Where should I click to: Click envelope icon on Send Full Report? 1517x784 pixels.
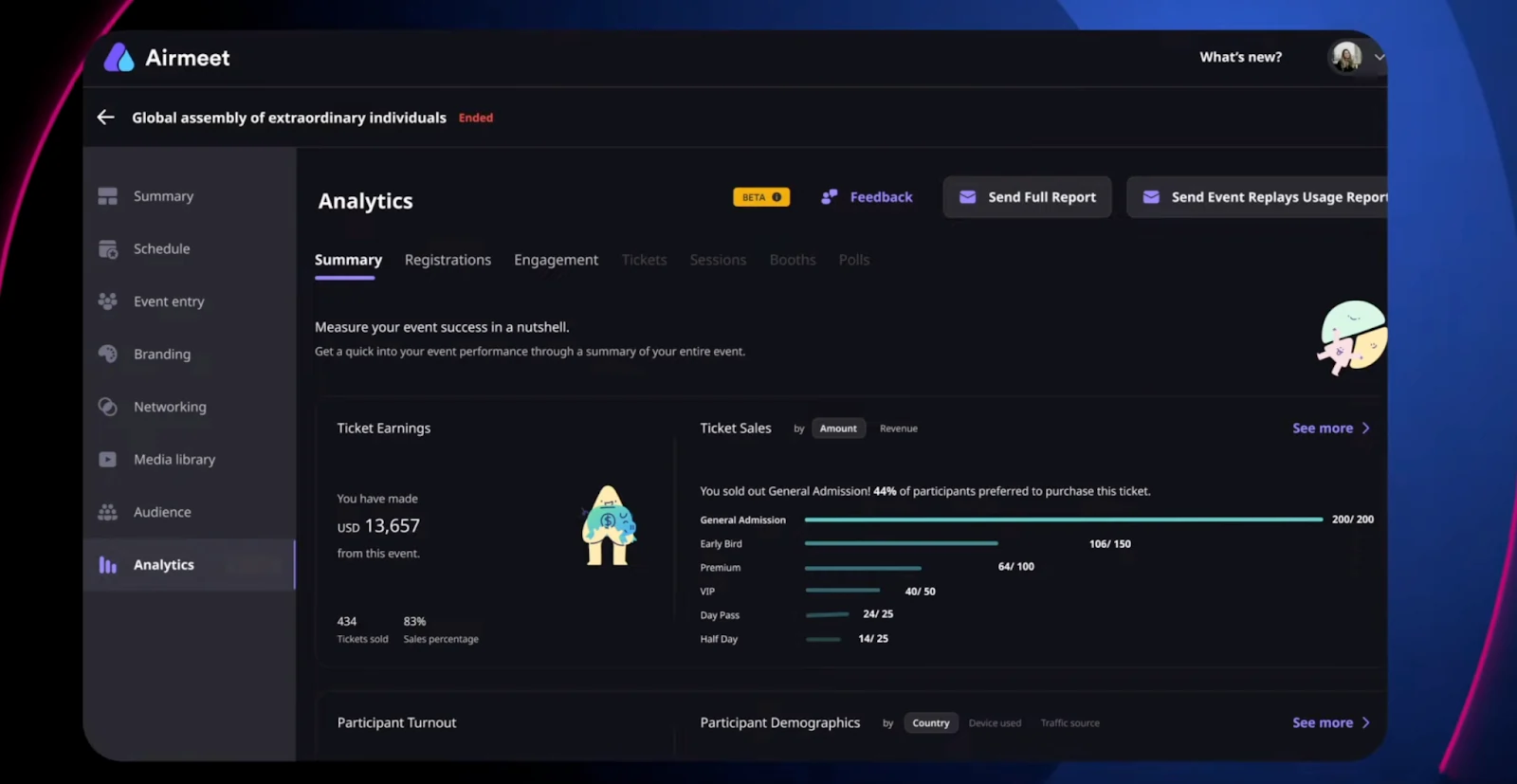pos(967,197)
